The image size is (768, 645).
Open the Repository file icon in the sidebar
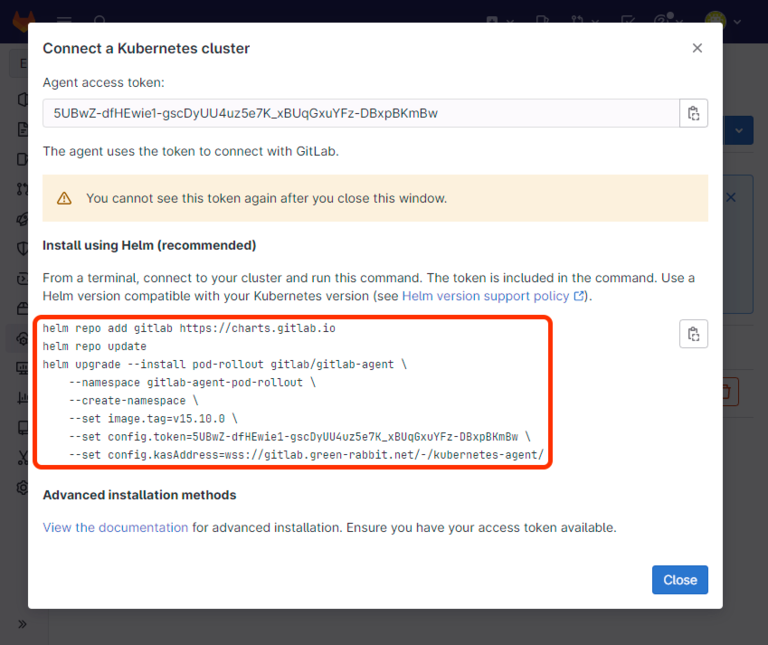[x=22, y=129]
